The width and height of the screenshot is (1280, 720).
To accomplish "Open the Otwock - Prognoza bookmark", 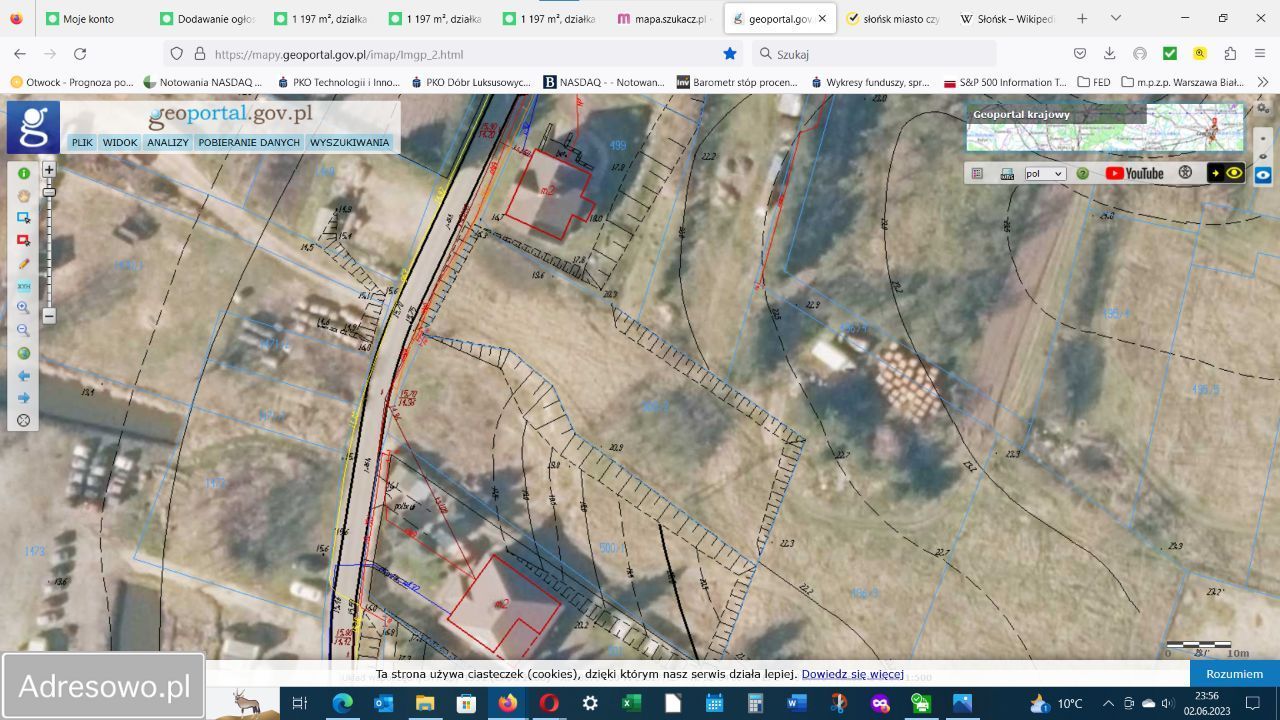I will tap(72, 82).
